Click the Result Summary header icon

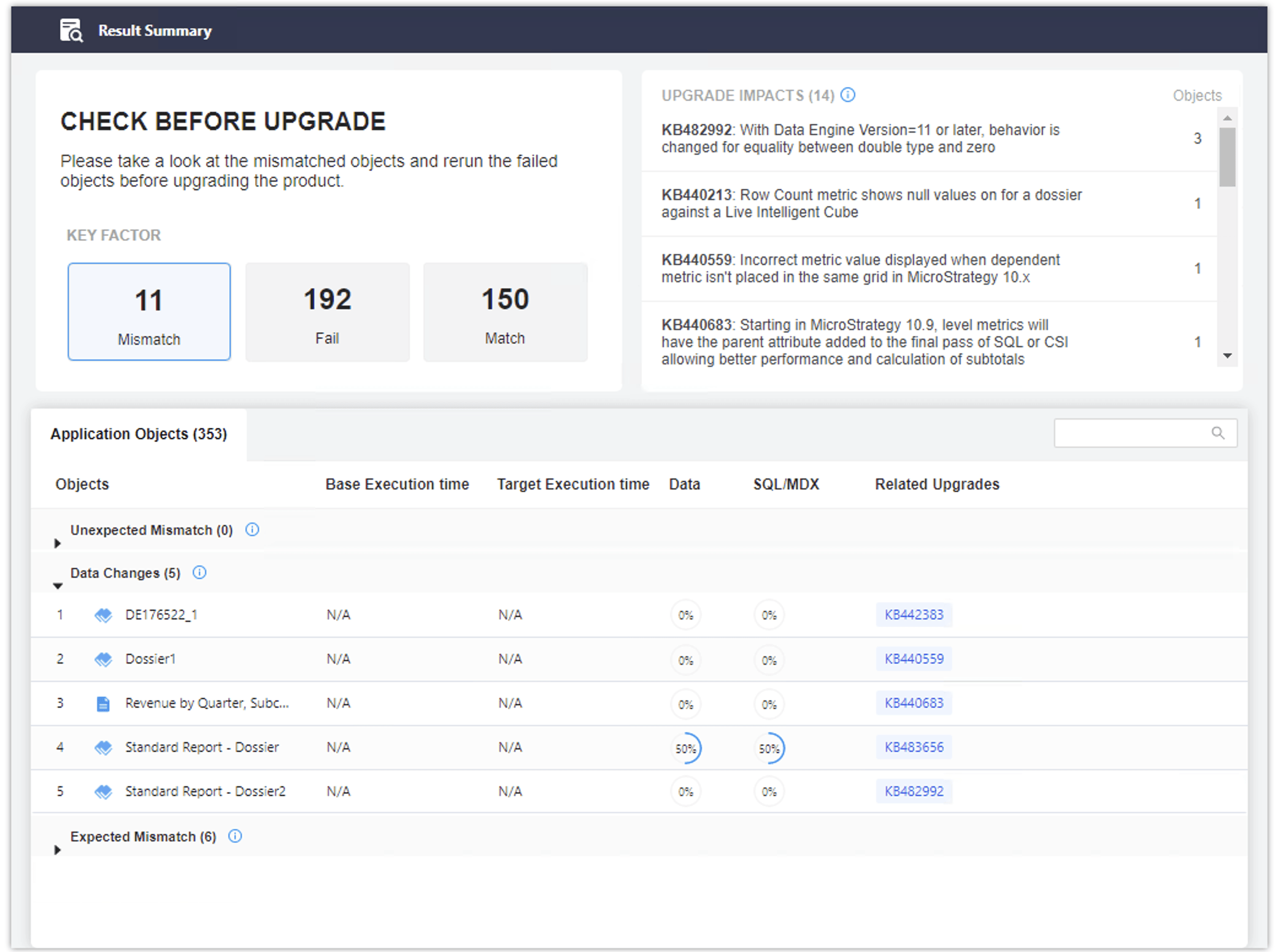pos(71,30)
